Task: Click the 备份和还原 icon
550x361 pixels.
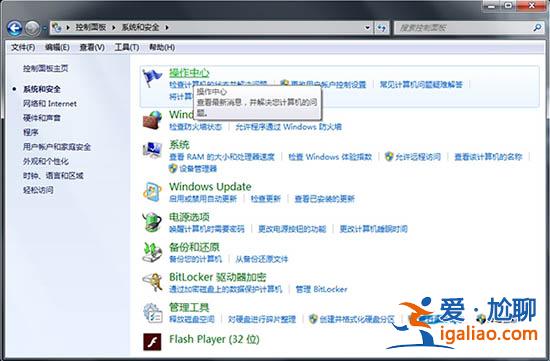Action: [x=152, y=252]
